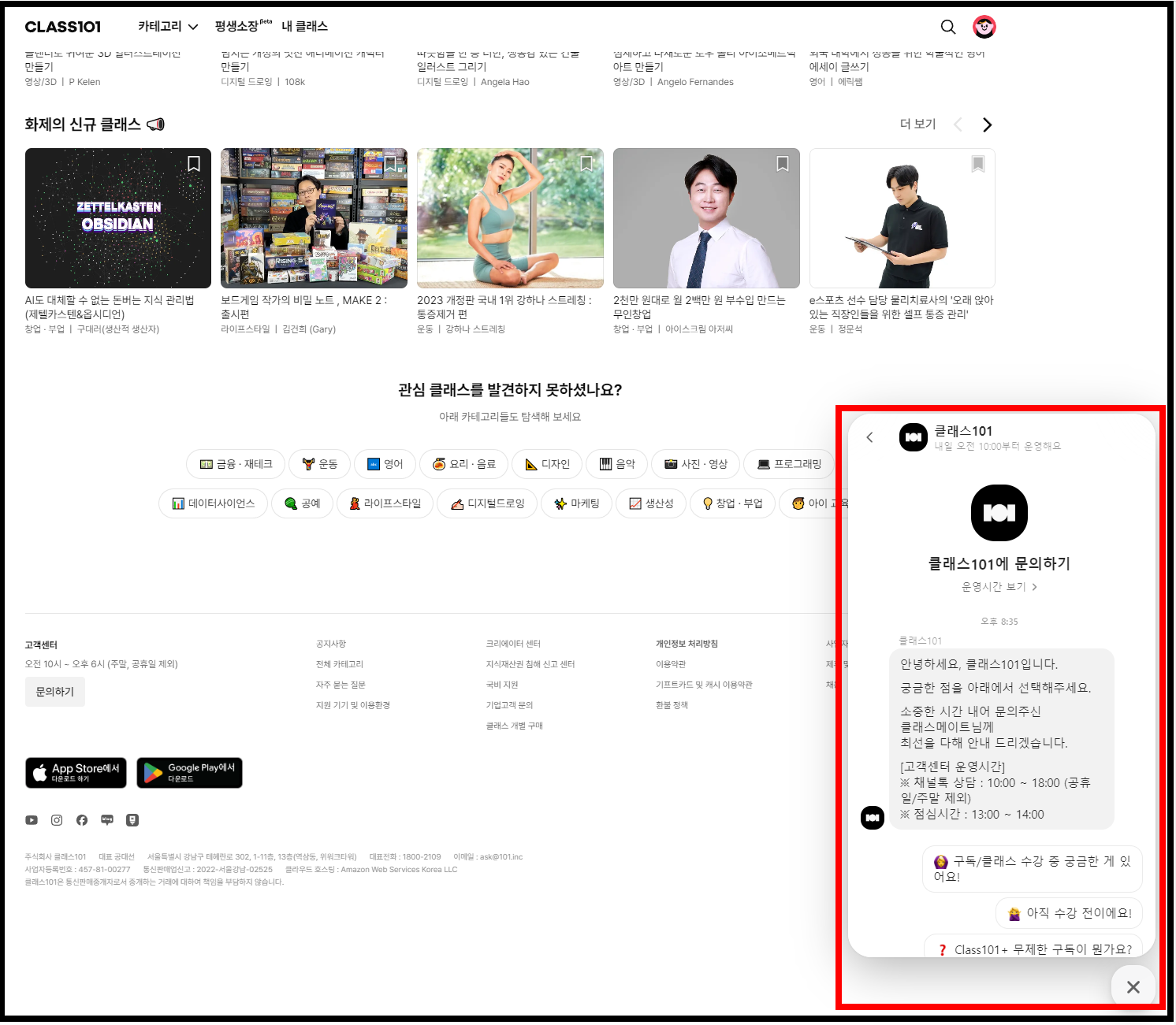Open the stretching class thumbnail
This screenshot has width=1176, height=1025.
(510, 218)
